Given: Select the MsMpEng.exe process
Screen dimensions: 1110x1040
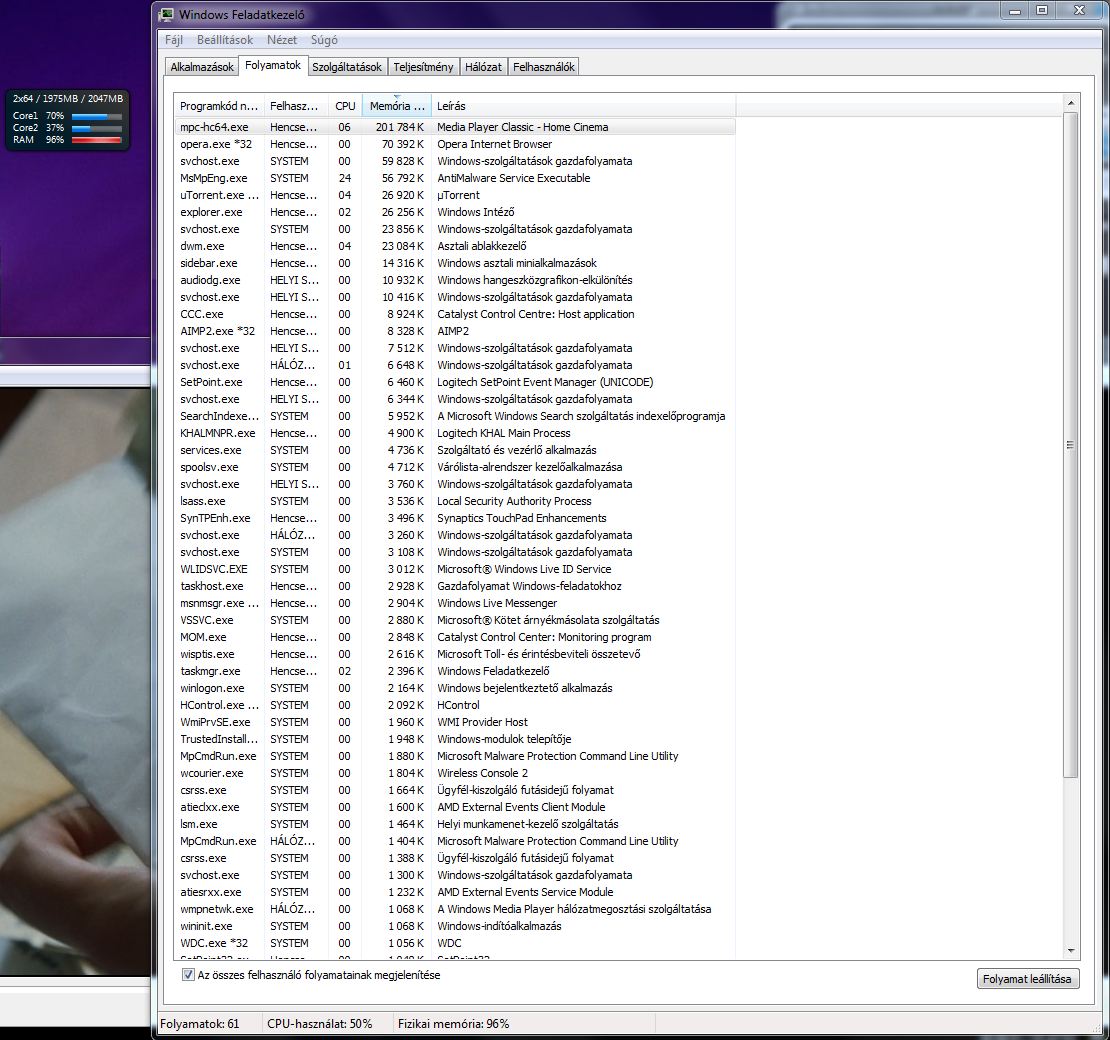Looking at the screenshot, I should (455, 178).
